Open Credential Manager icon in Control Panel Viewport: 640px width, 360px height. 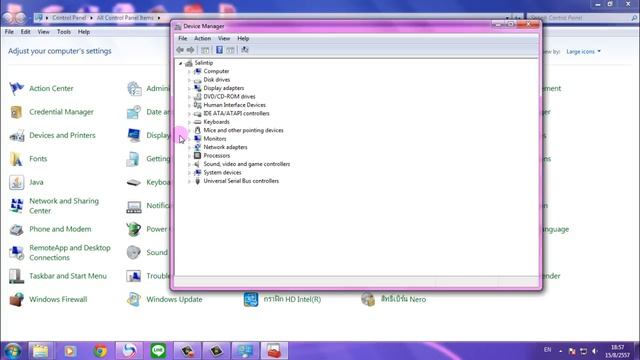[16, 112]
